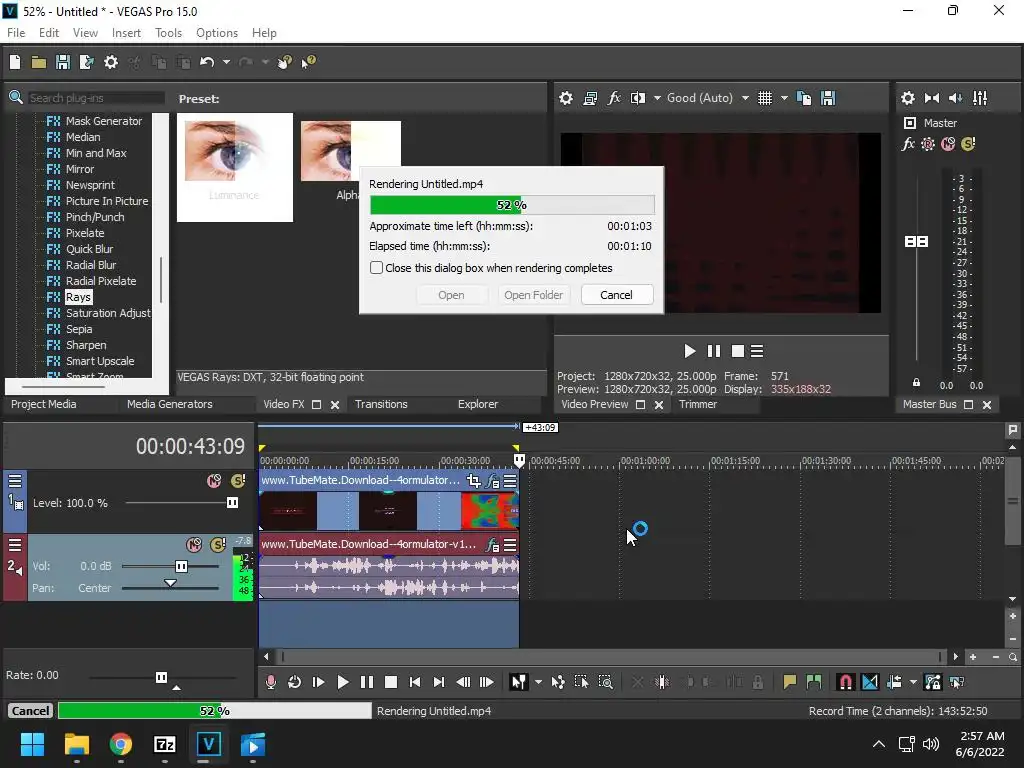1024x768 pixels.
Task: Save project using the floppy disk icon
Action: coord(63,62)
